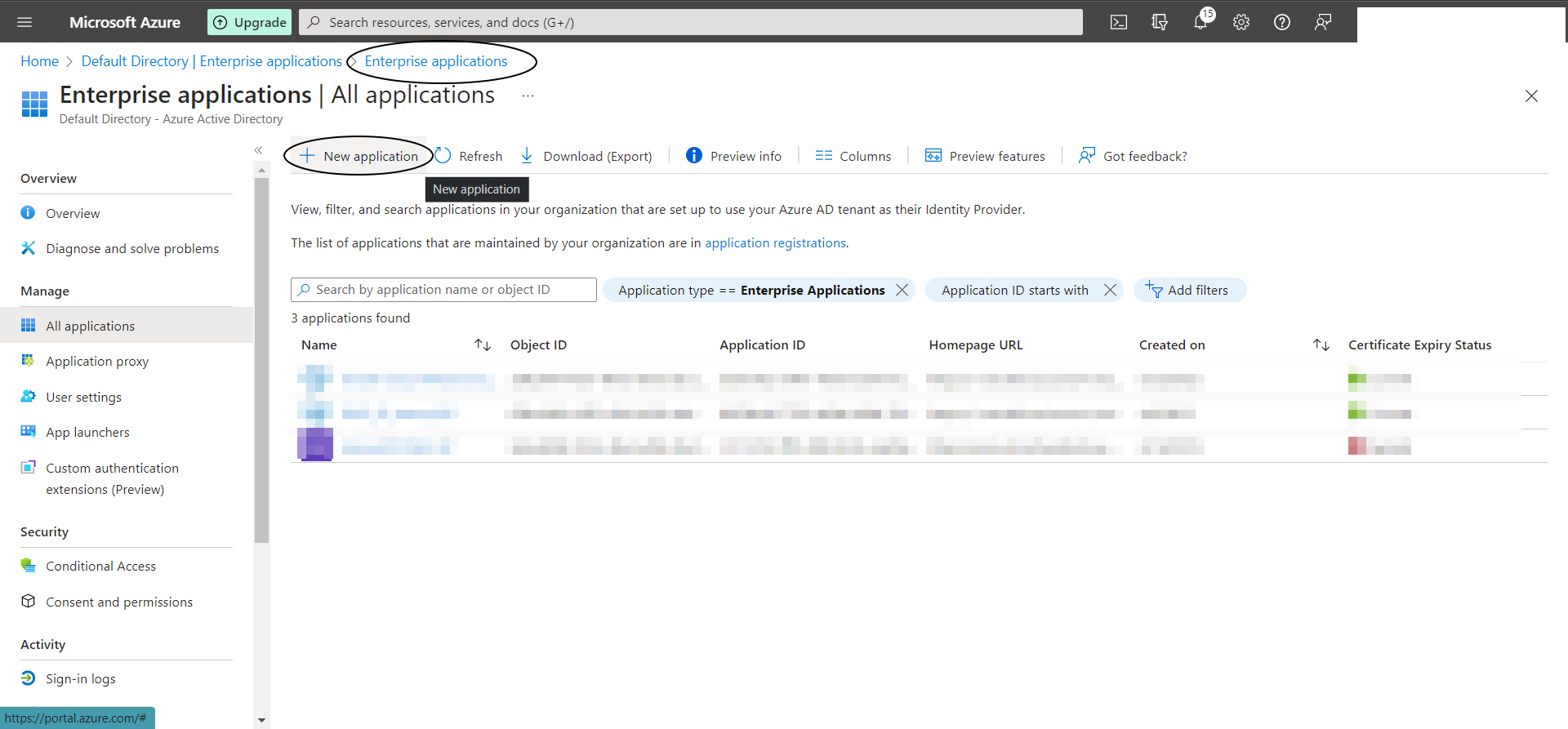The image size is (1568, 729).
Task: Remove the Application ID starts with filter
Action: pos(1110,290)
